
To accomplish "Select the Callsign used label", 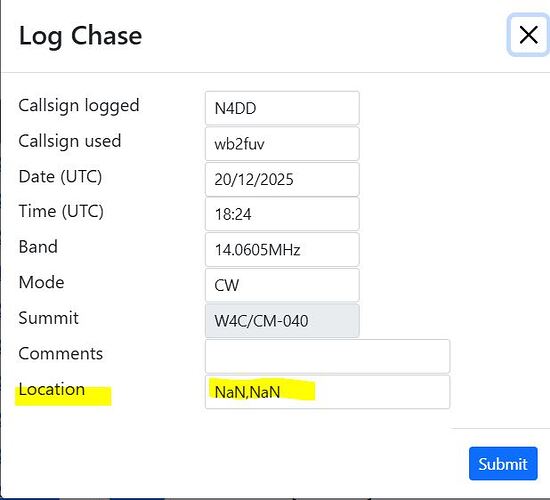I will tap(70, 141).
